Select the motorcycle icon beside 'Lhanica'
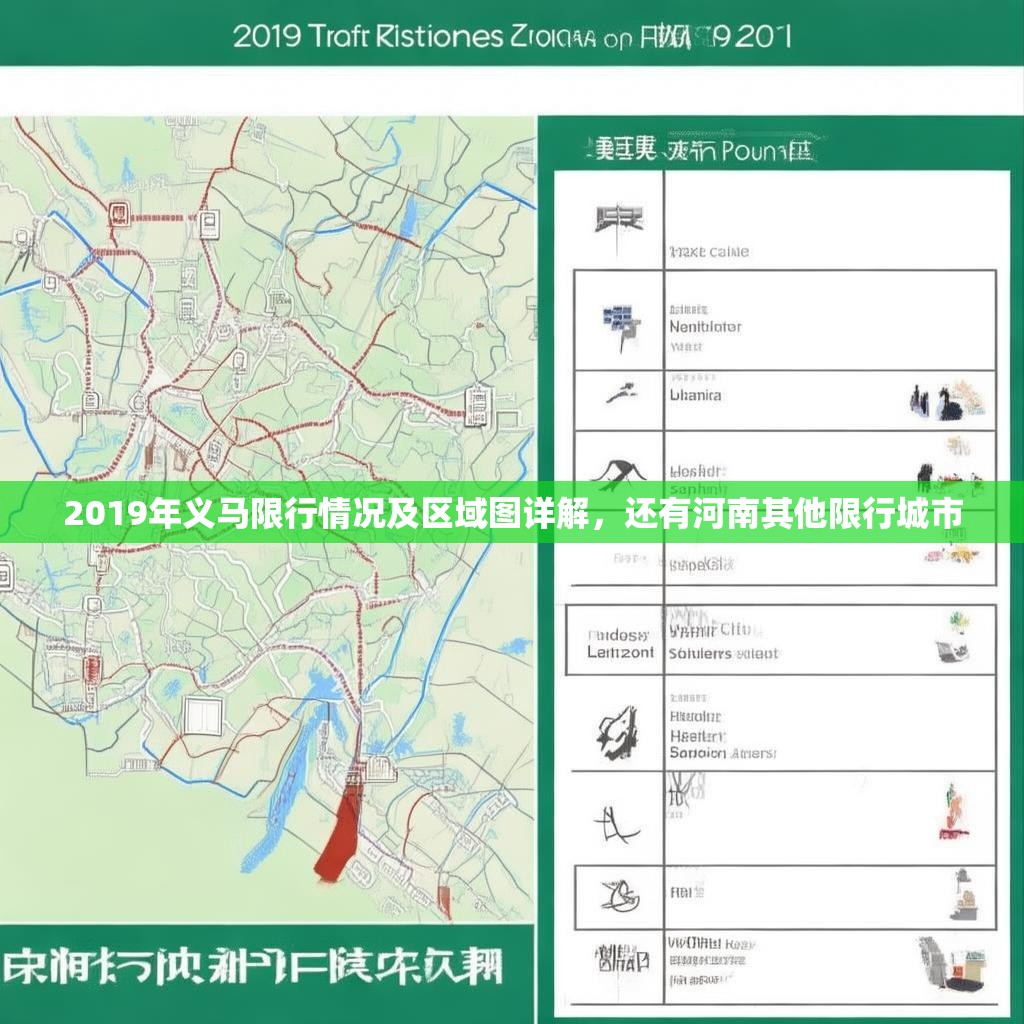The width and height of the screenshot is (1024, 1024). pos(620,390)
